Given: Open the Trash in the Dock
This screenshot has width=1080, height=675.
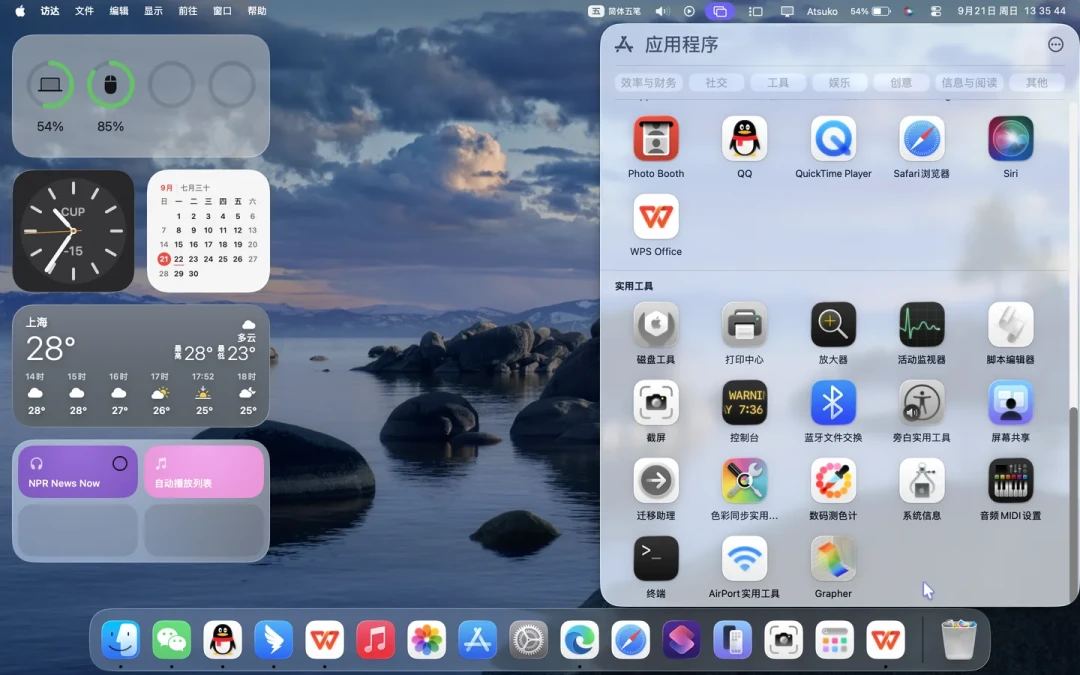Looking at the screenshot, I should 959,640.
